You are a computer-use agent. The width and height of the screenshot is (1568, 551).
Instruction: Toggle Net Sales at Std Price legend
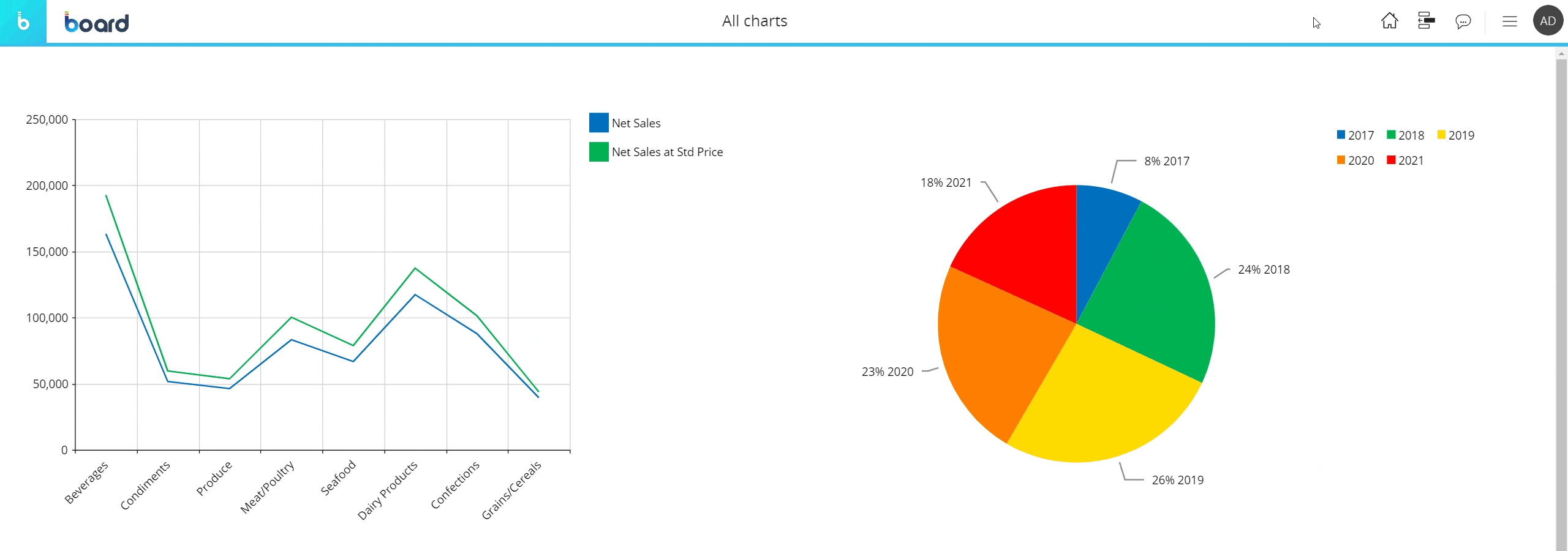[666, 152]
